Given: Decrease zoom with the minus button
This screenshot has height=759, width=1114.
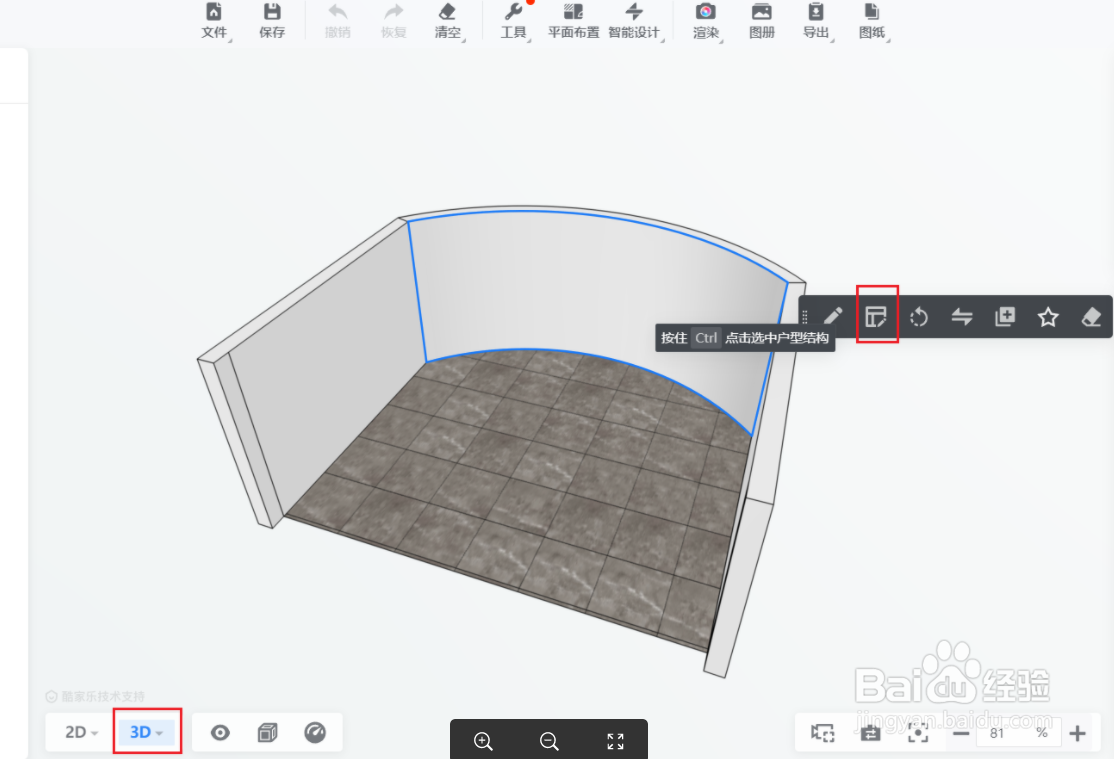Looking at the screenshot, I should 961,733.
